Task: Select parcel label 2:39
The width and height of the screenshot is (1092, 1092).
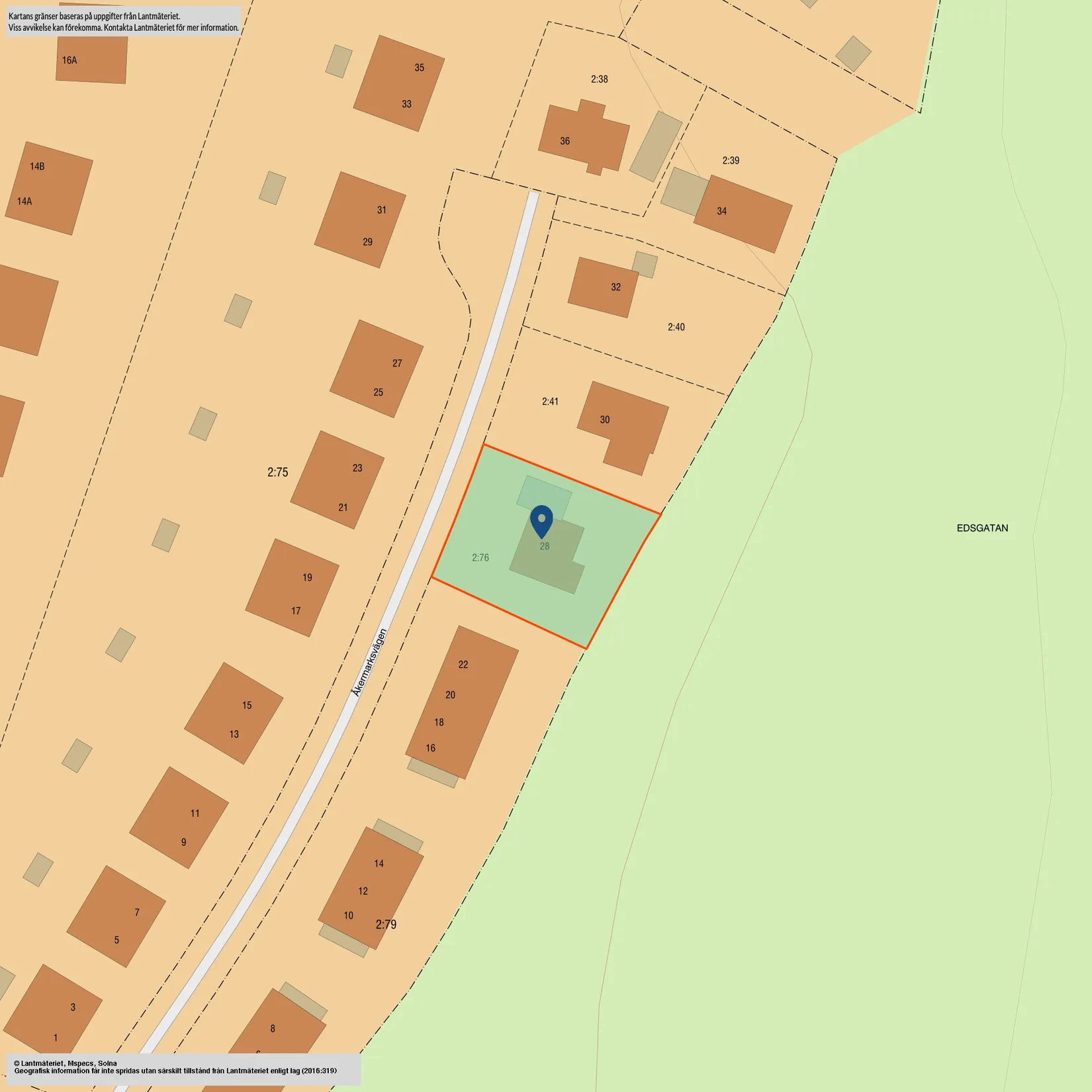Action: point(731,161)
